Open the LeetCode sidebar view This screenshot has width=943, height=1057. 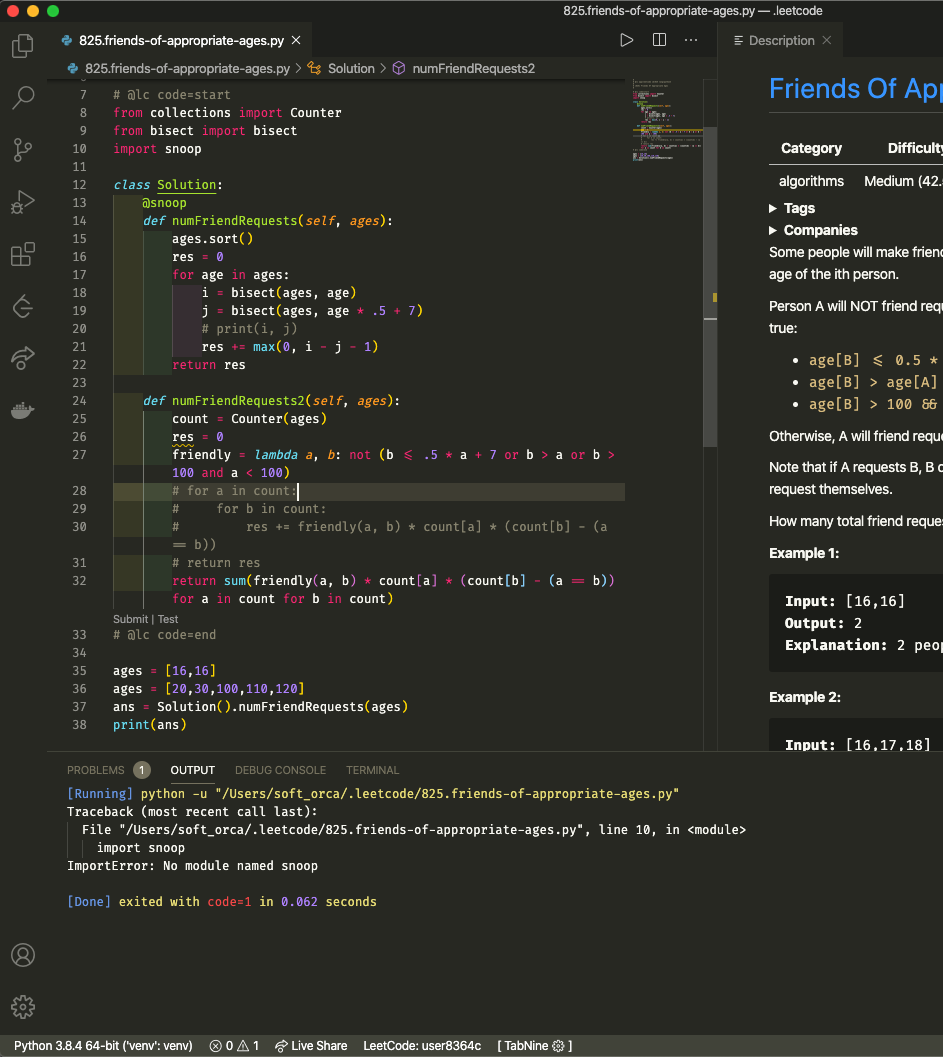[22, 307]
